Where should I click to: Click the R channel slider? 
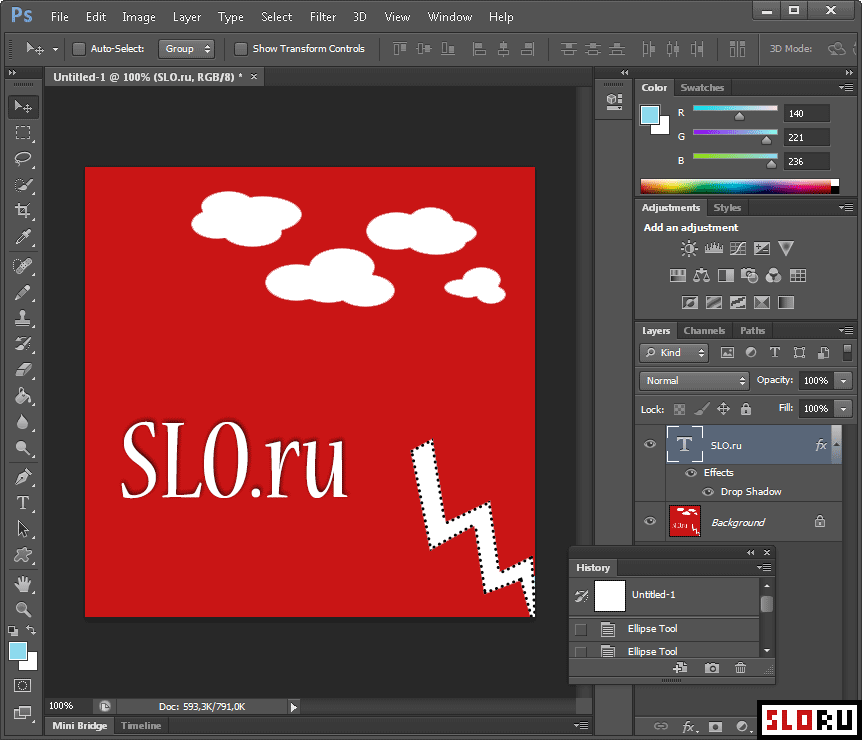[x=735, y=108]
